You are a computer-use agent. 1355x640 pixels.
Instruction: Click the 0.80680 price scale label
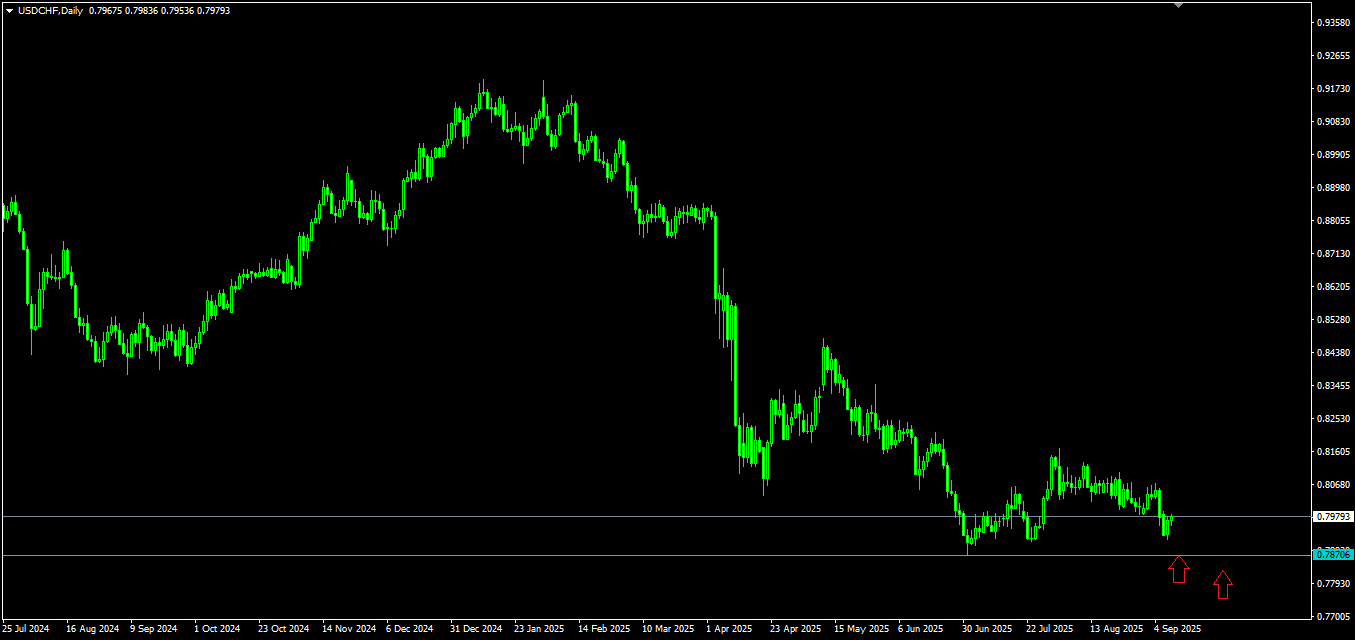tap(1333, 484)
